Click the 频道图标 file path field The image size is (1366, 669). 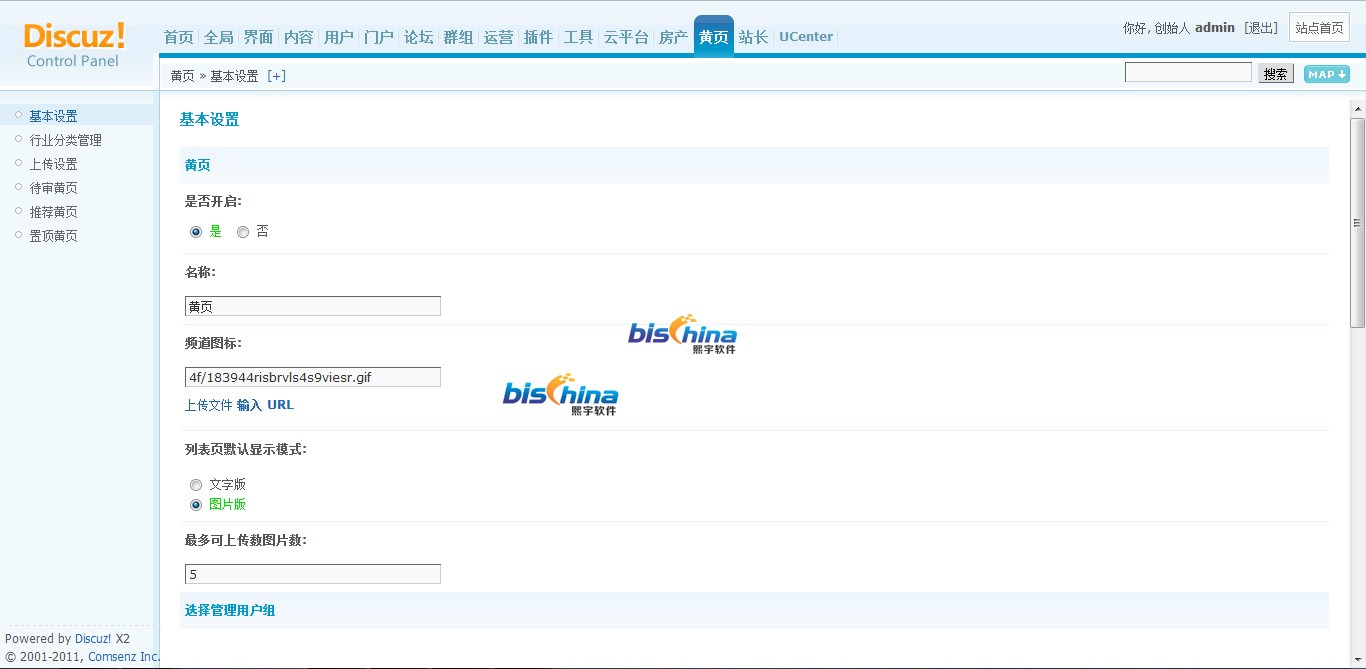(313, 377)
